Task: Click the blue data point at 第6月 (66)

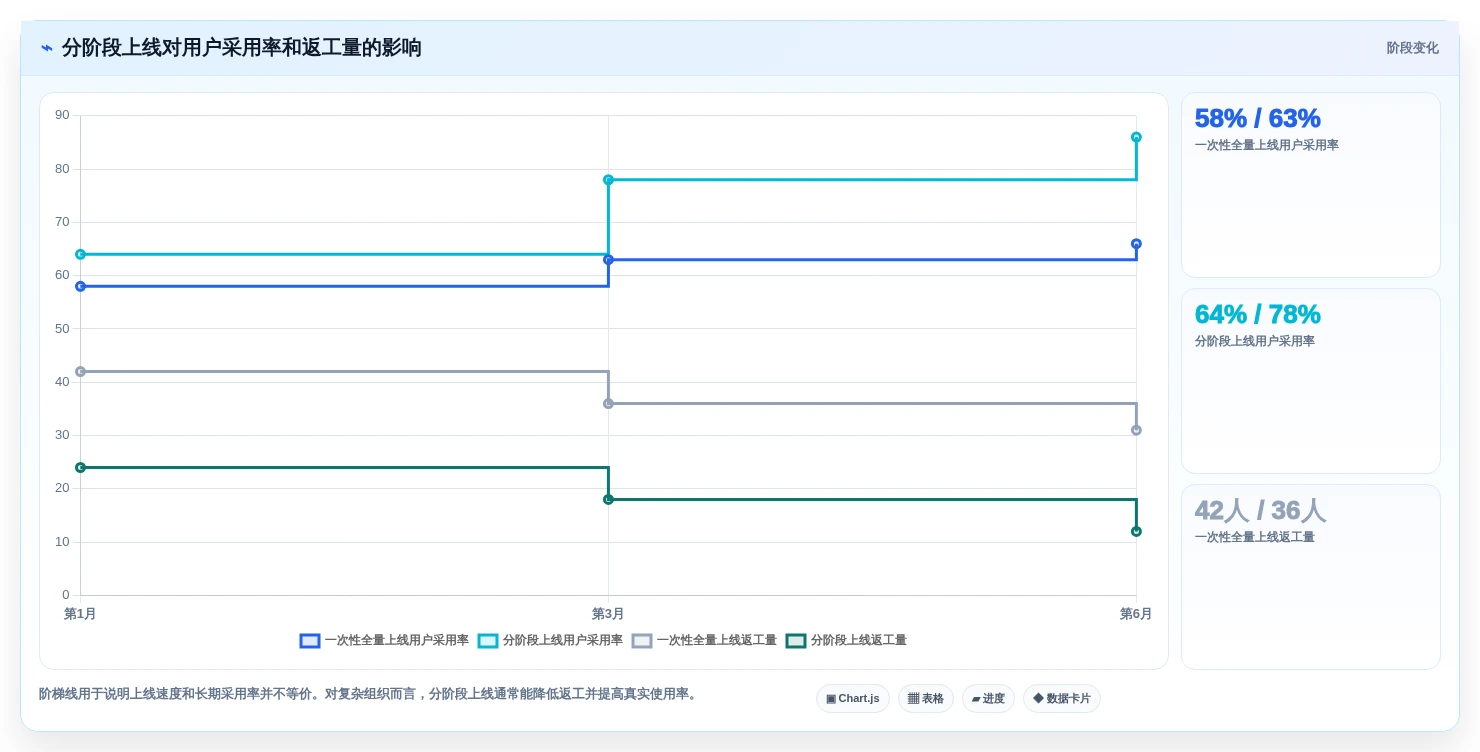Action: pyautogui.click(x=1136, y=244)
